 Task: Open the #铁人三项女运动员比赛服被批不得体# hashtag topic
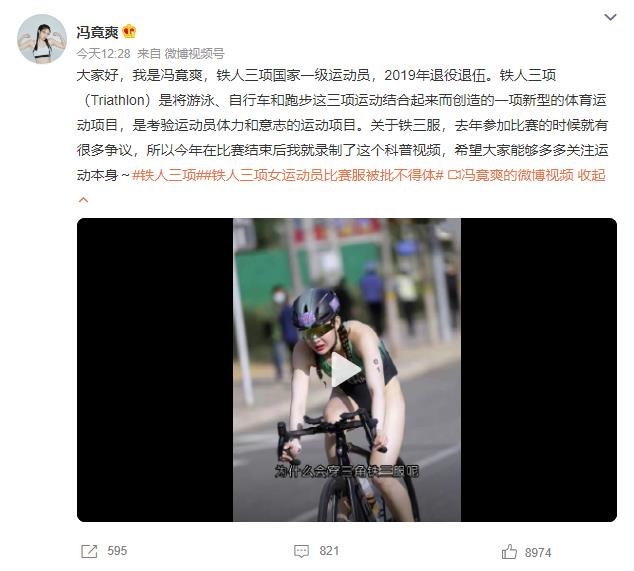(x=324, y=175)
